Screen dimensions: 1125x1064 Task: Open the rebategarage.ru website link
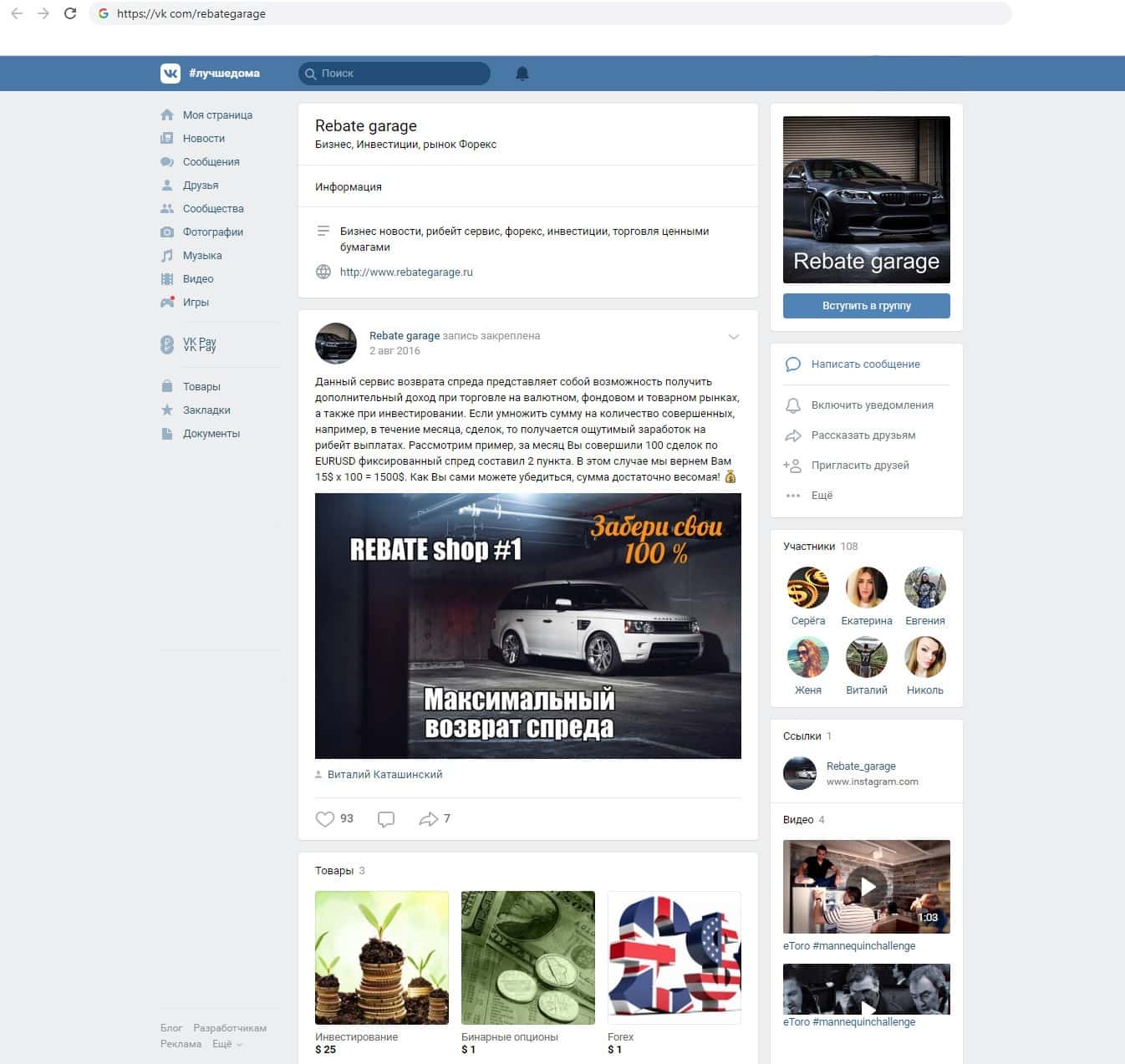click(x=406, y=272)
